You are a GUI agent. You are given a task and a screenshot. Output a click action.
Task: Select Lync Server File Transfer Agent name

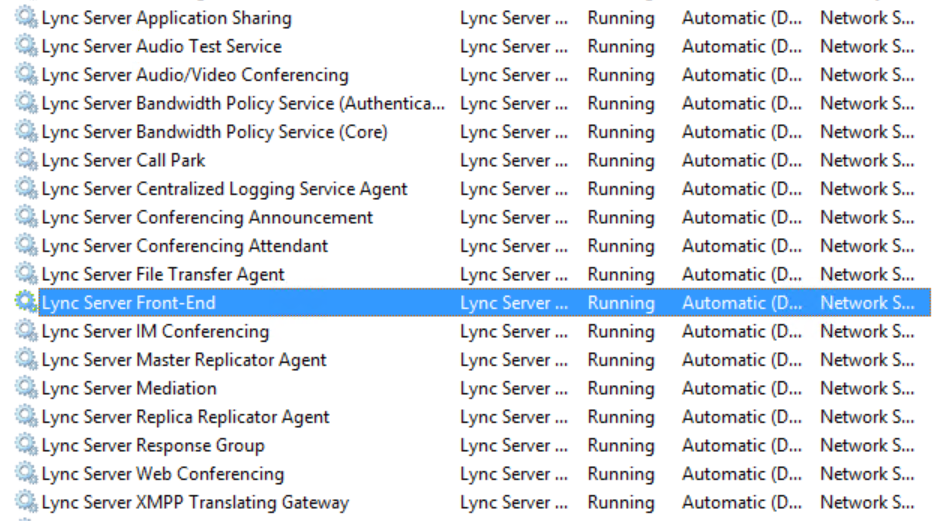pos(163,275)
